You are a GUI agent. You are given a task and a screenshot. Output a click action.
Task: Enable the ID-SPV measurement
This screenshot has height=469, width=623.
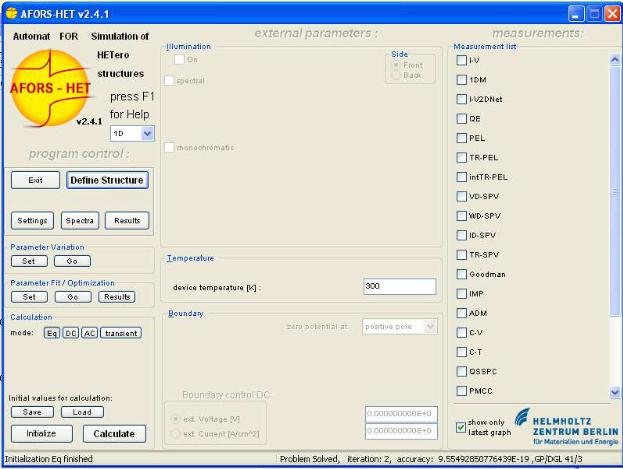pos(461,235)
